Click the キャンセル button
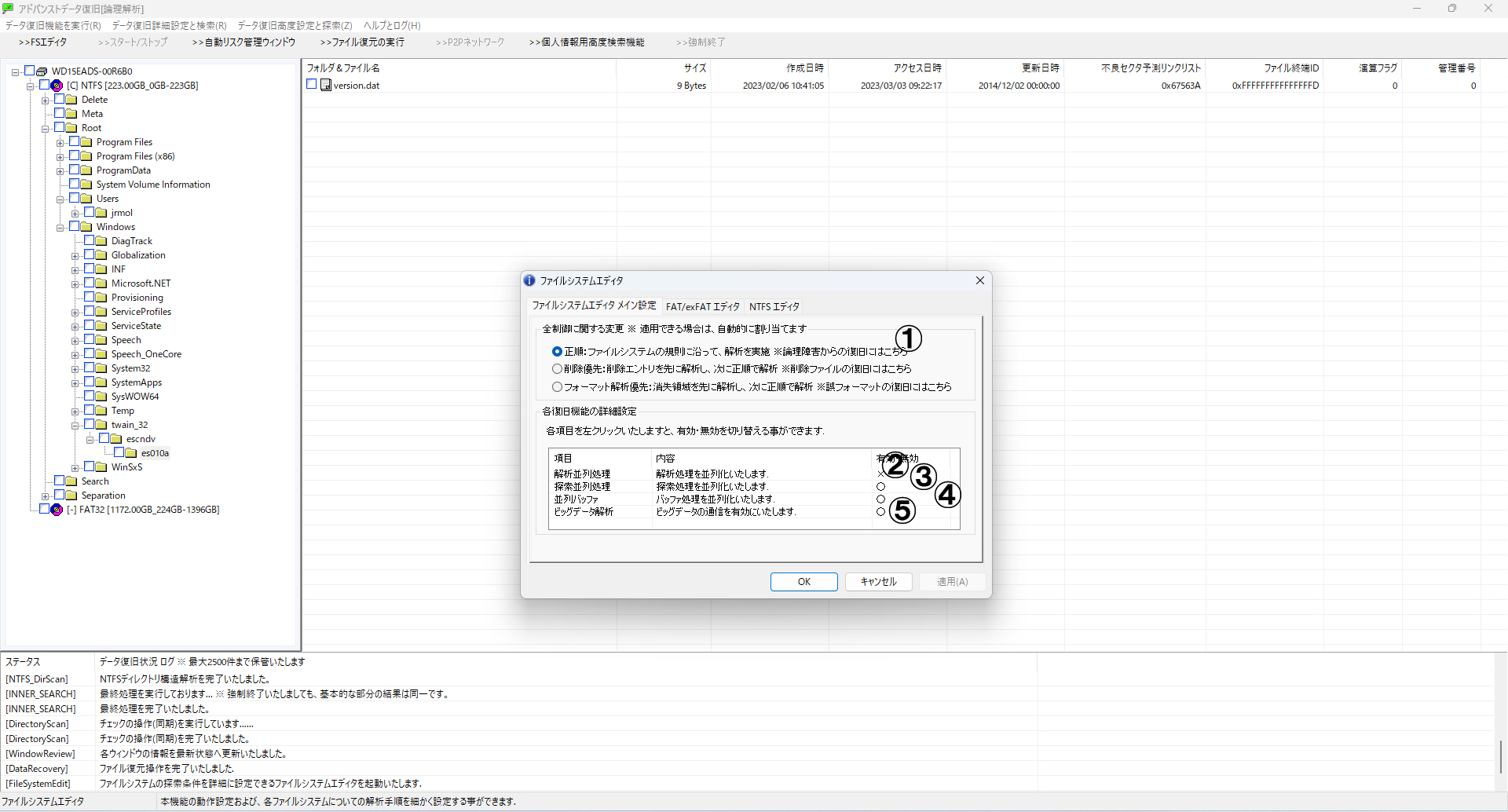Viewport: 1508px width, 812px height. 878,582
